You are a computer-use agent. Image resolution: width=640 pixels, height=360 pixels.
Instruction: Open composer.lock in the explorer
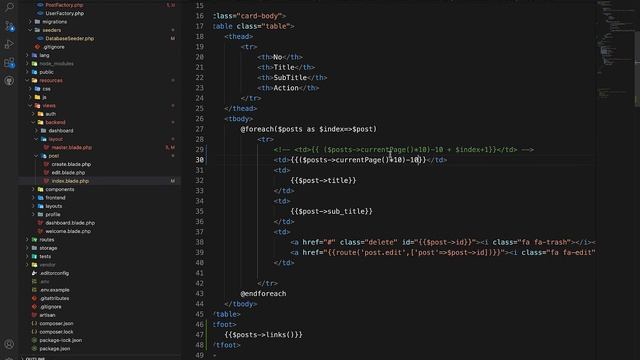pyautogui.click(x=56, y=332)
